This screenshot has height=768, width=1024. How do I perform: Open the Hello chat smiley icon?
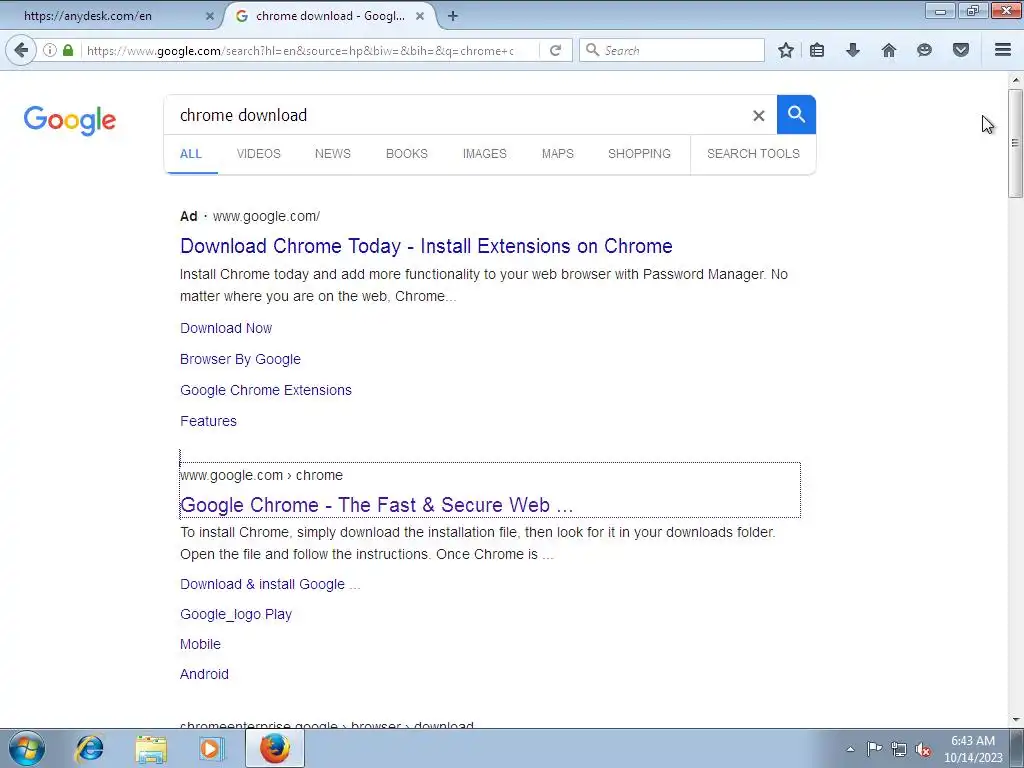click(x=924, y=50)
